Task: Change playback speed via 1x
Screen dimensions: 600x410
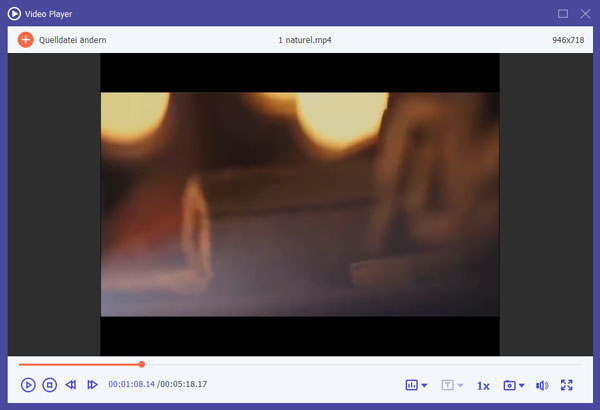Action: click(x=483, y=386)
